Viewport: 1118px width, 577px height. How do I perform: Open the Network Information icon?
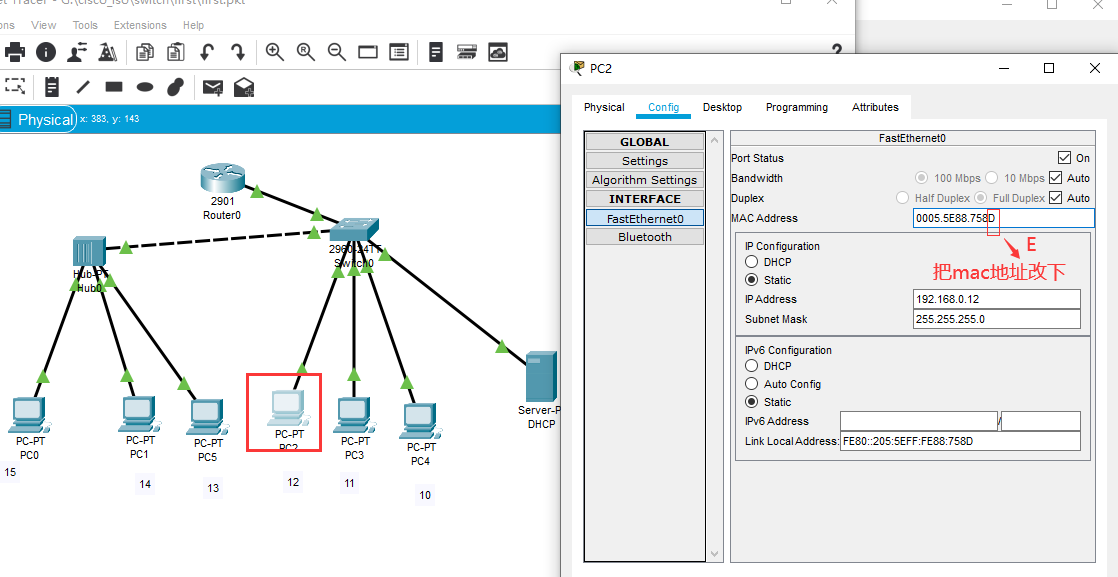[46, 51]
